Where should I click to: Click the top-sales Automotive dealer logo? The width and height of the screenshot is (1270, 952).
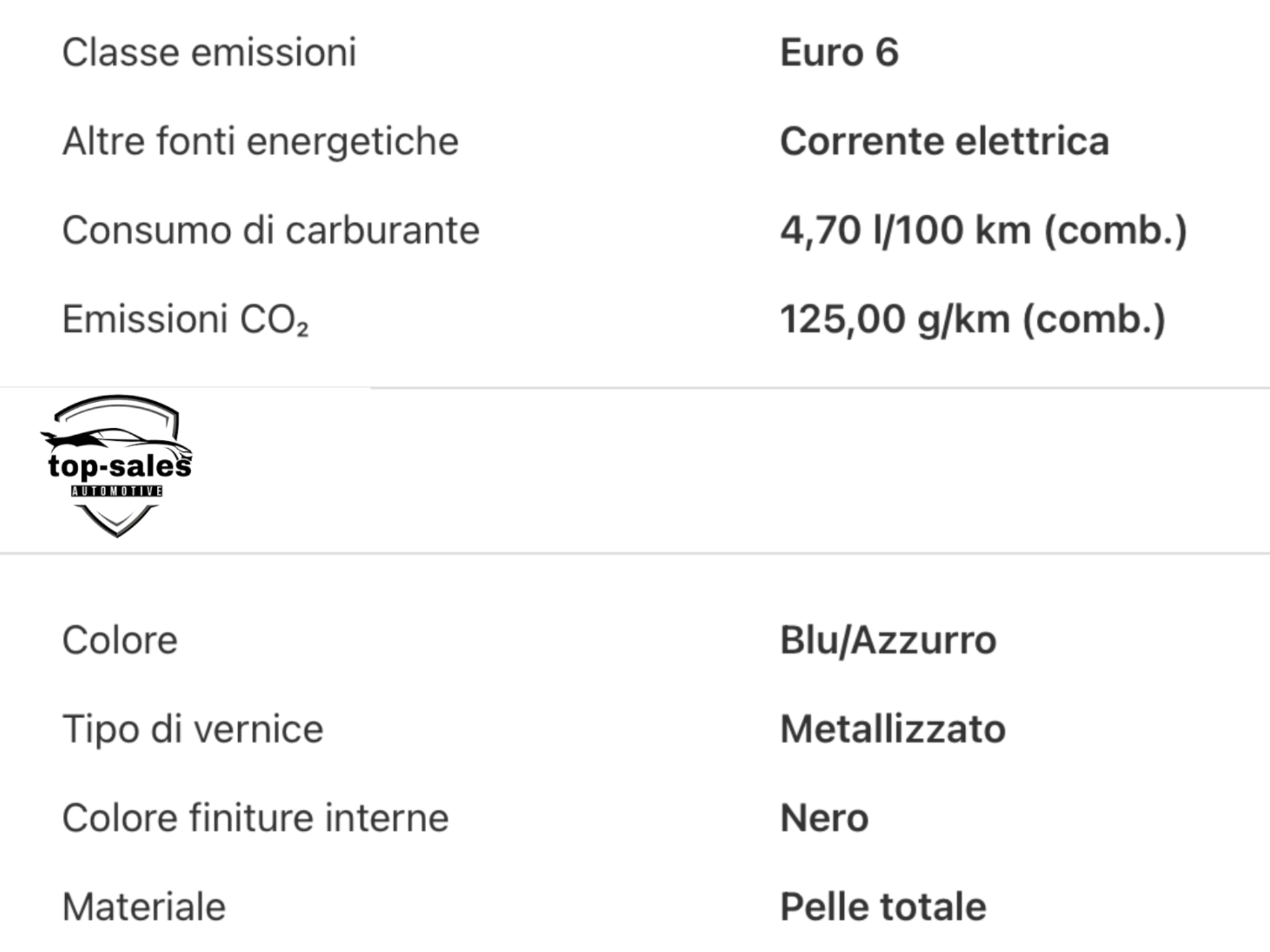point(117,466)
